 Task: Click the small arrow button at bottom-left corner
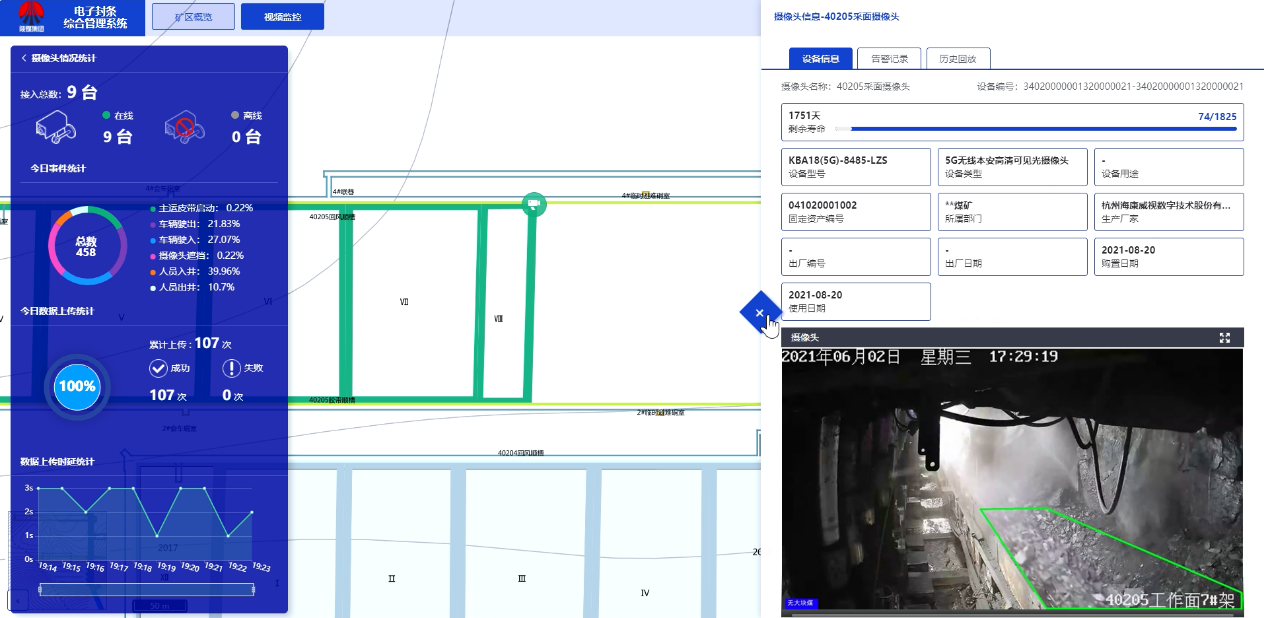pyautogui.click(x=17, y=600)
